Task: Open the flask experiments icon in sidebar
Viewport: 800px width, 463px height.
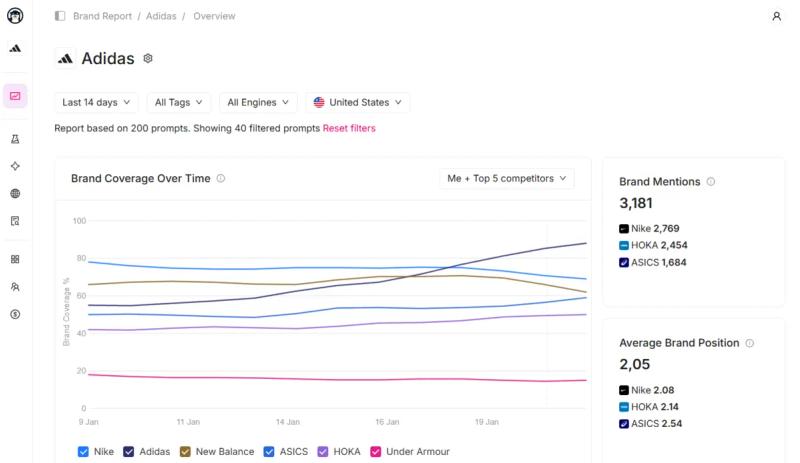Action: [x=15, y=139]
